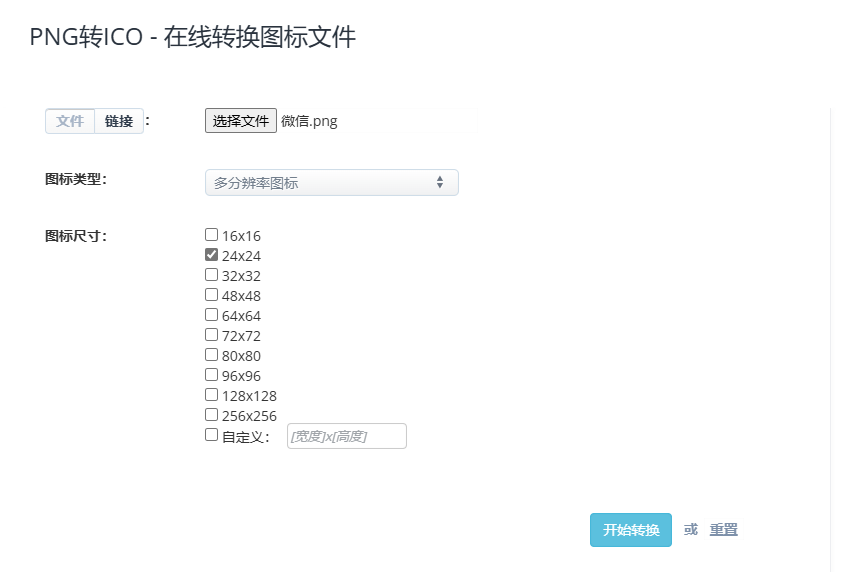
Task: Select the 48x48 icon size
Action: tap(211, 295)
